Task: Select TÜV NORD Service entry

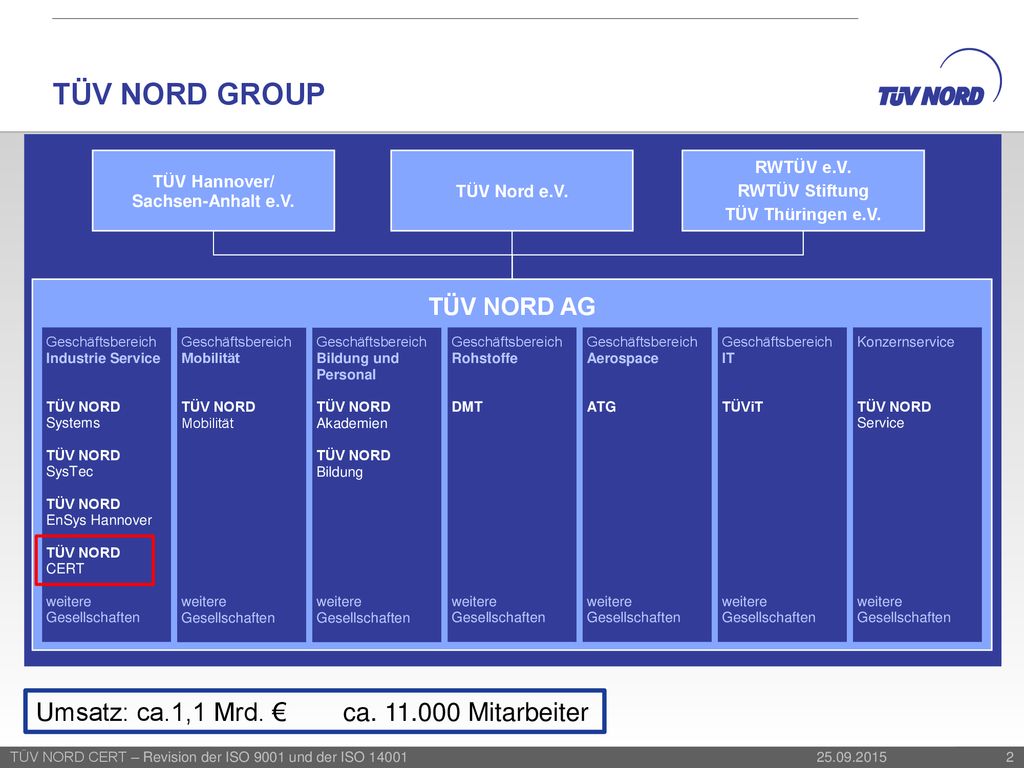Action: (894, 415)
